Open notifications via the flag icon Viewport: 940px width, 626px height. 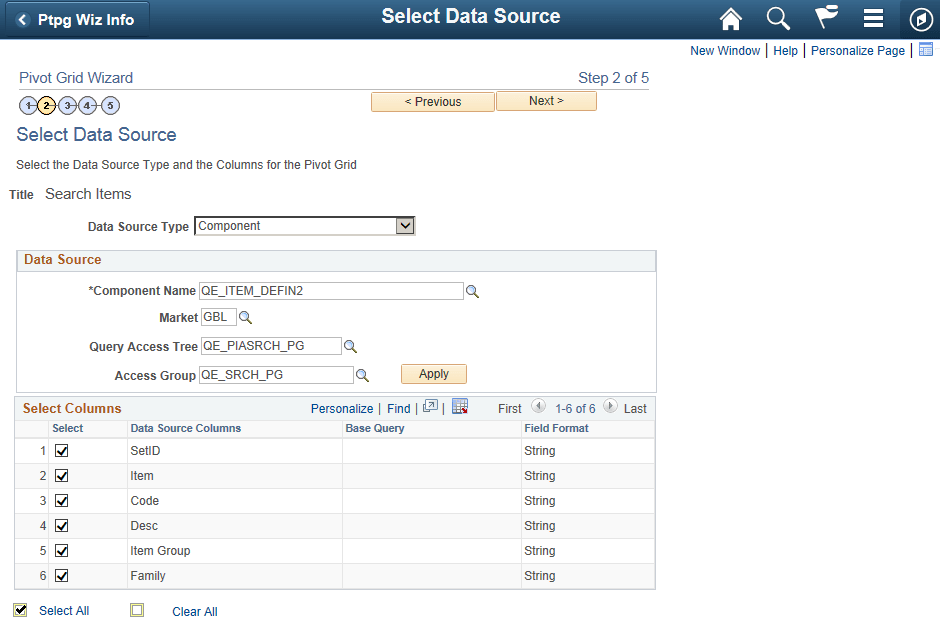[x=826, y=19]
